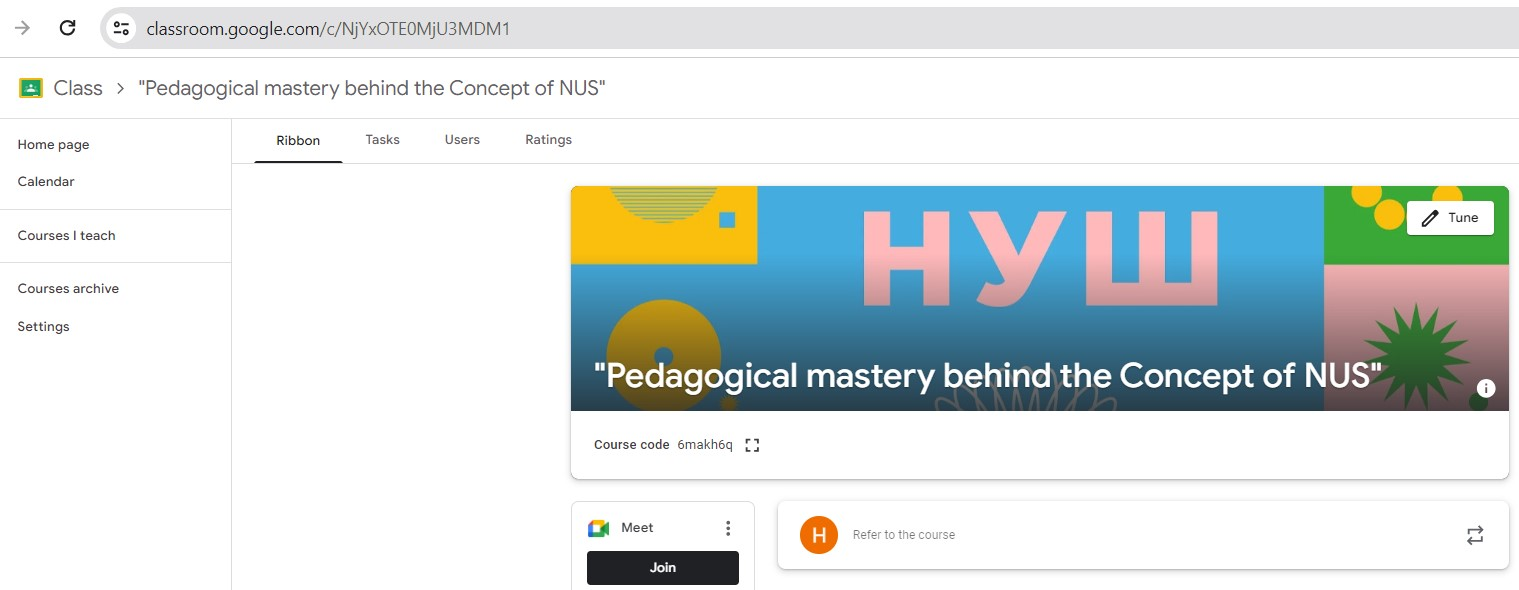Join the Meet video call
The height and width of the screenshot is (590, 1519).
(x=662, y=567)
